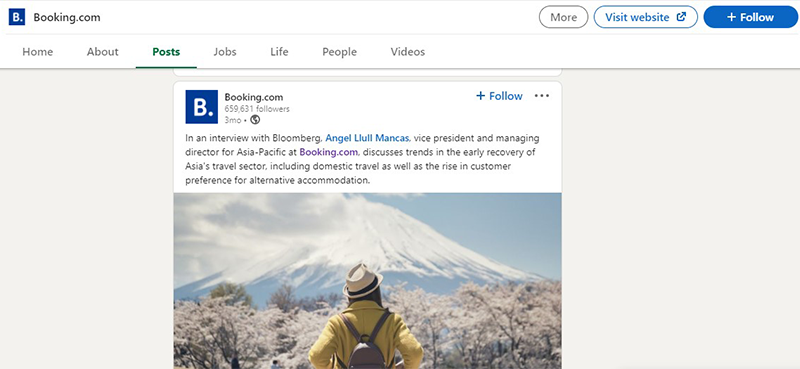Click the purple Booking.com link in post text
Viewport: 800px width, 369px height.
pyautogui.click(x=329, y=152)
